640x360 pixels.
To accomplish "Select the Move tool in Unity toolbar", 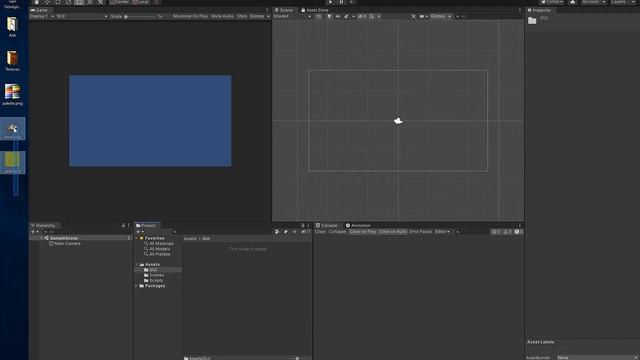I will point(47,2).
